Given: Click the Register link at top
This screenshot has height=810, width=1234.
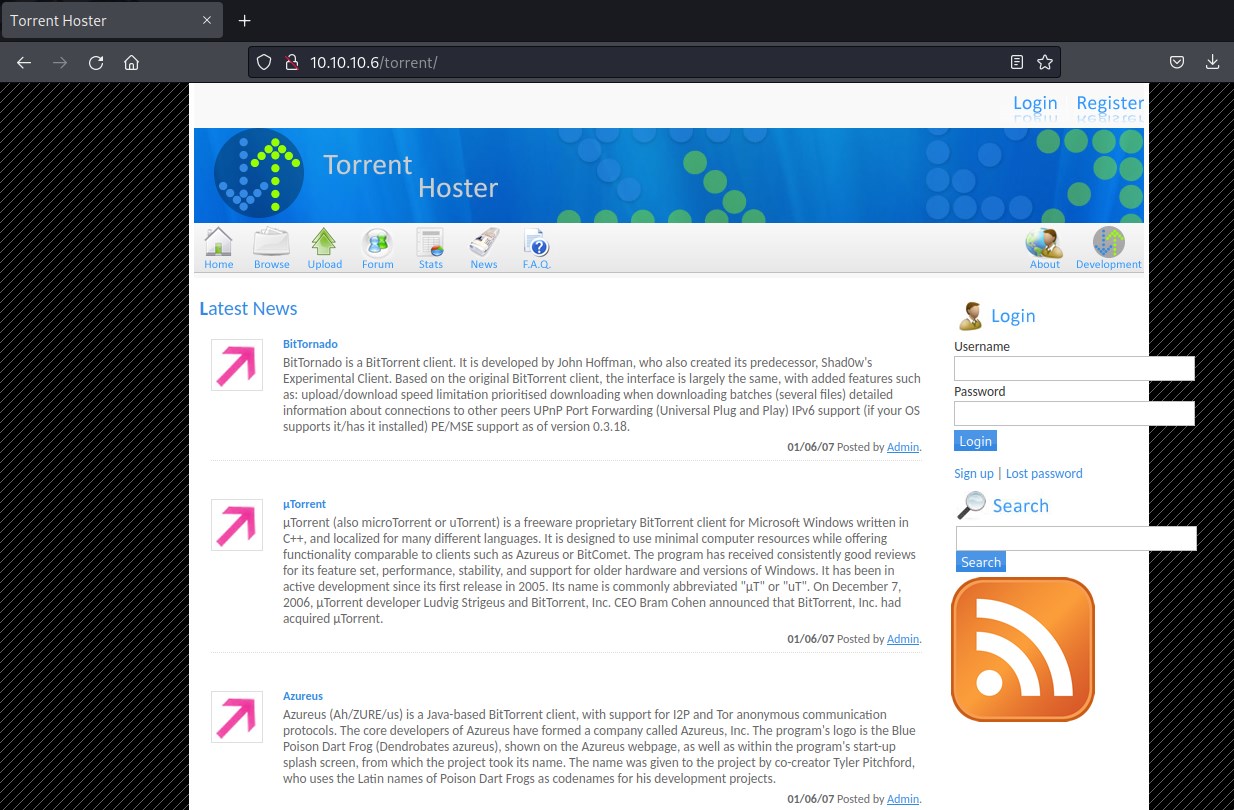Looking at the screenshot, I should click(1109, 103).
